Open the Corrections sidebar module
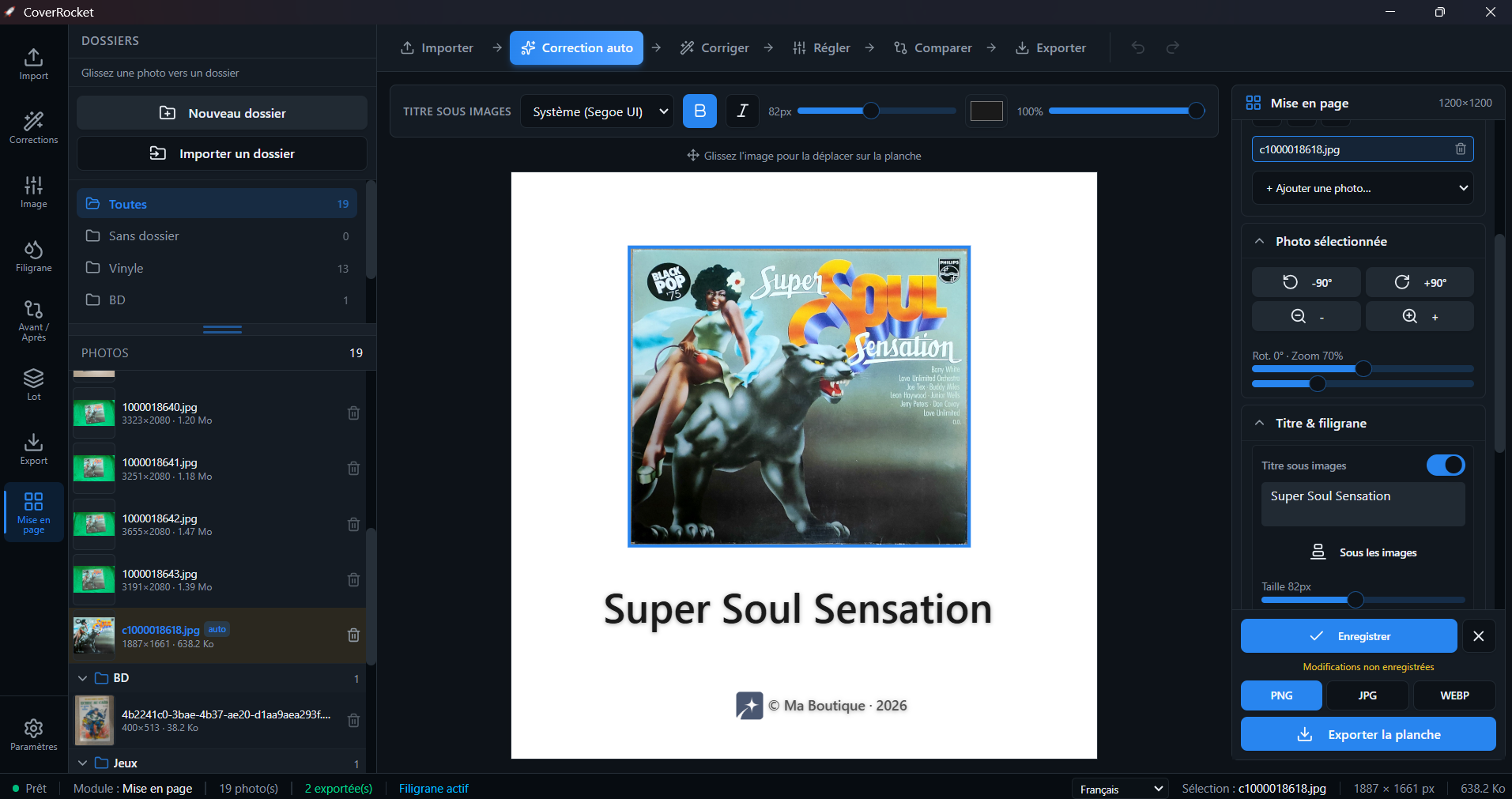1512x799 pixels. click(x=33, y=127)
